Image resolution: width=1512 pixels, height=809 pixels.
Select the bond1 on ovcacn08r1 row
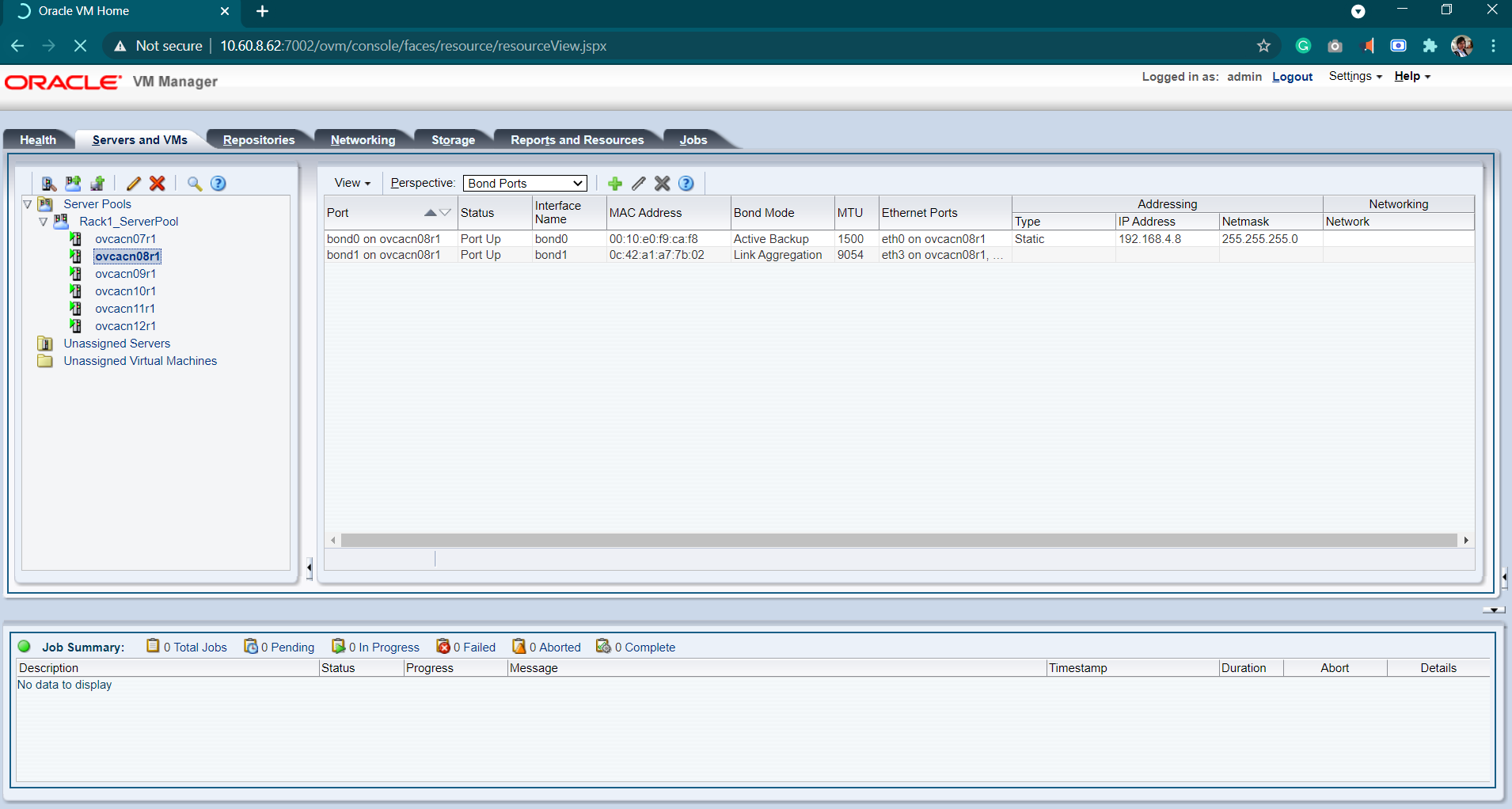click(899, 255)
